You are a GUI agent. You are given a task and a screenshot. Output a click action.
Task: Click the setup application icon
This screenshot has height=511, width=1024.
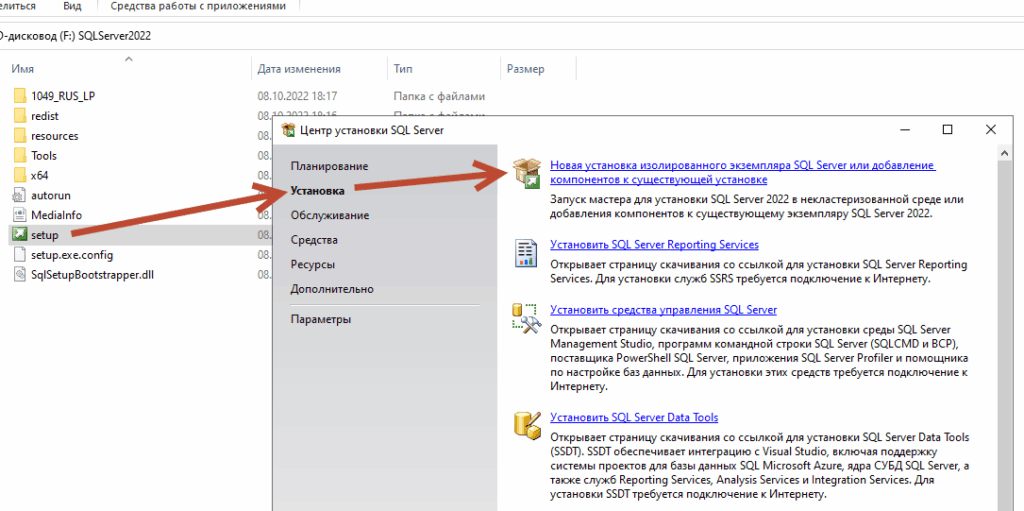tap(20, 235)
